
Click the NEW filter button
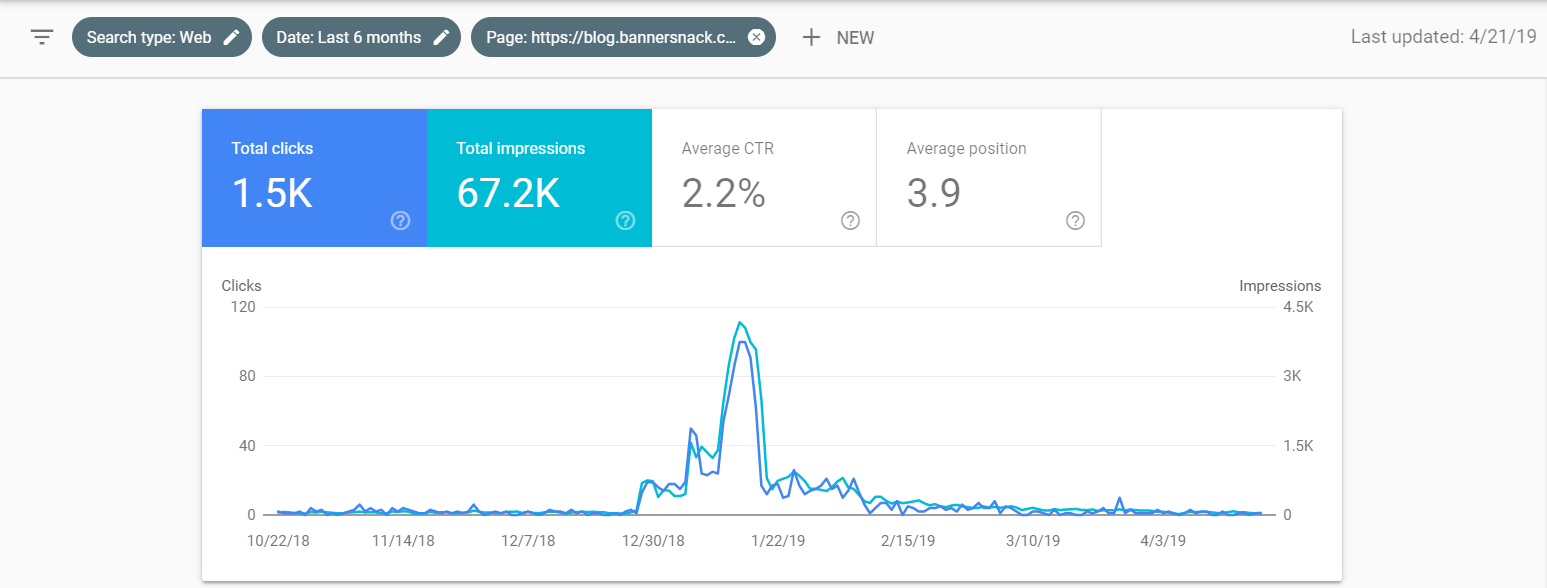point(838,38)
